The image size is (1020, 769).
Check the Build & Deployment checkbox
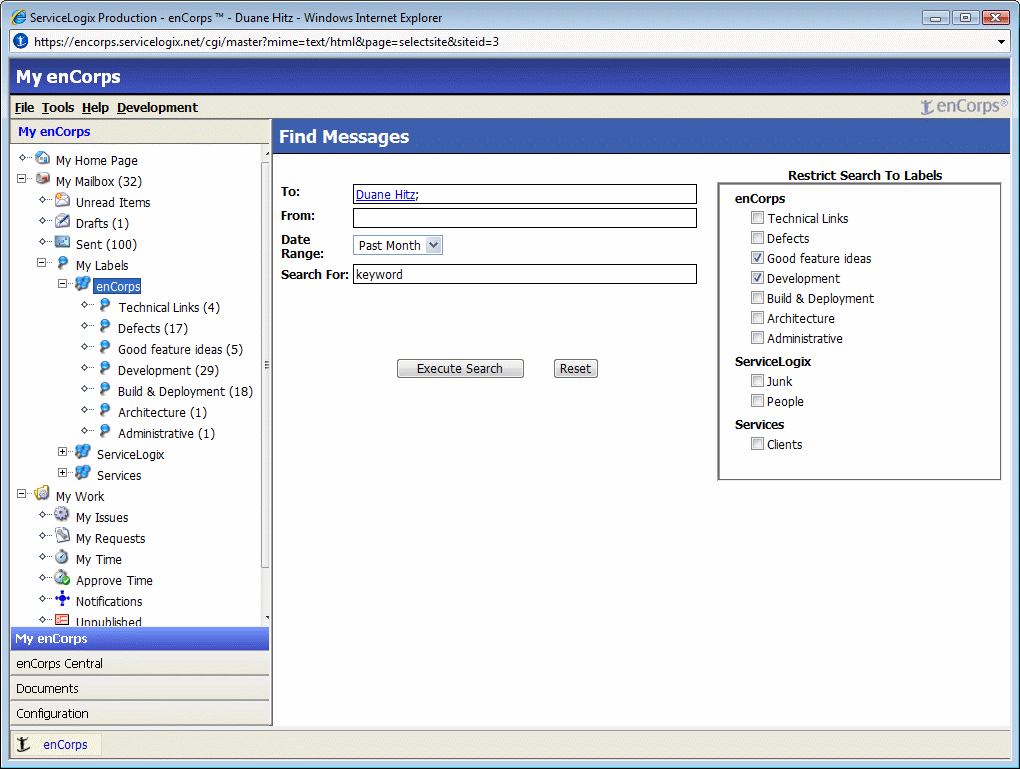coord(757,298)
